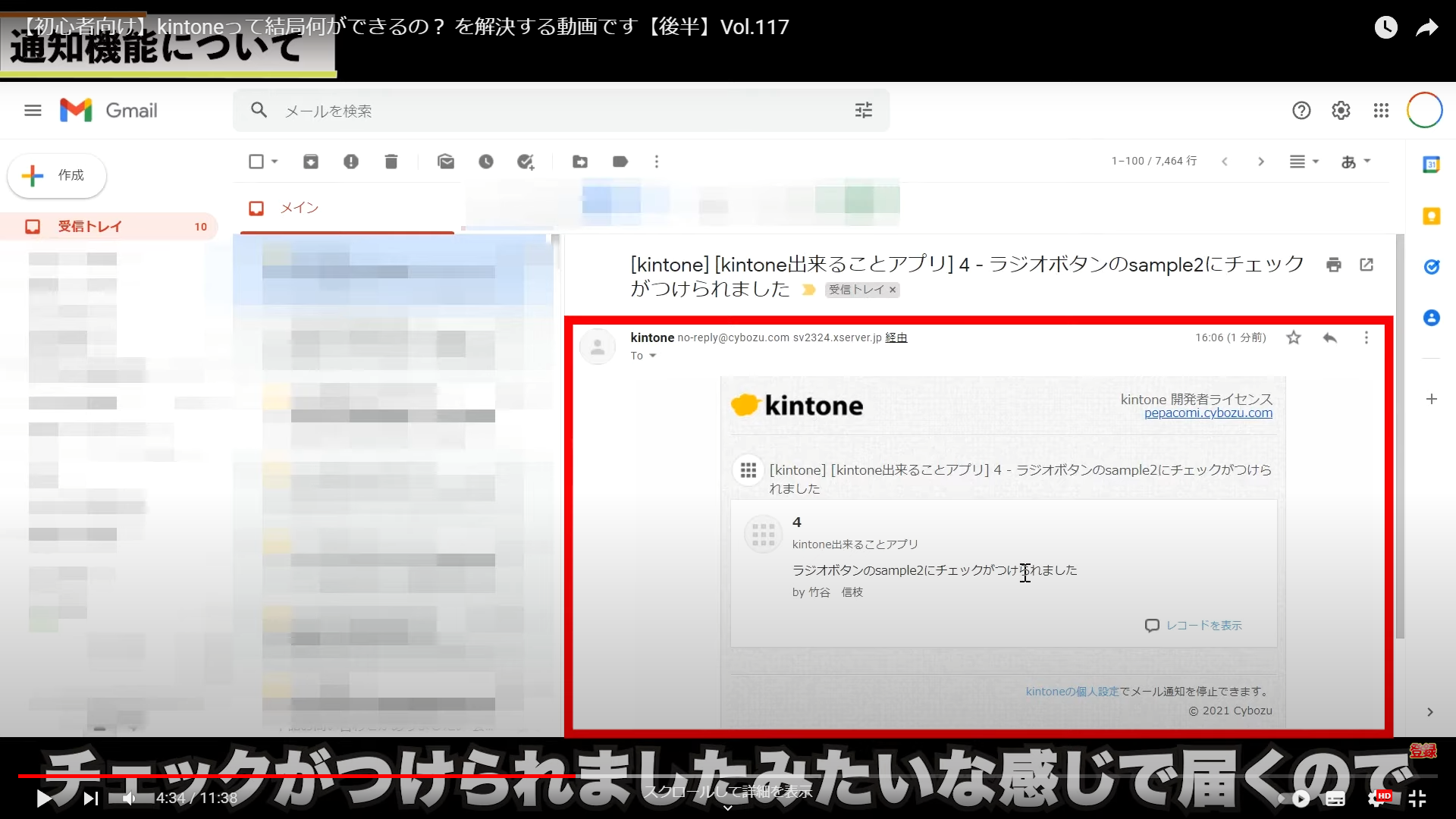Click the snooze clock icon
Image resolution: width=1456 pixels, height=819 pixels.
[x=486, y=162]
